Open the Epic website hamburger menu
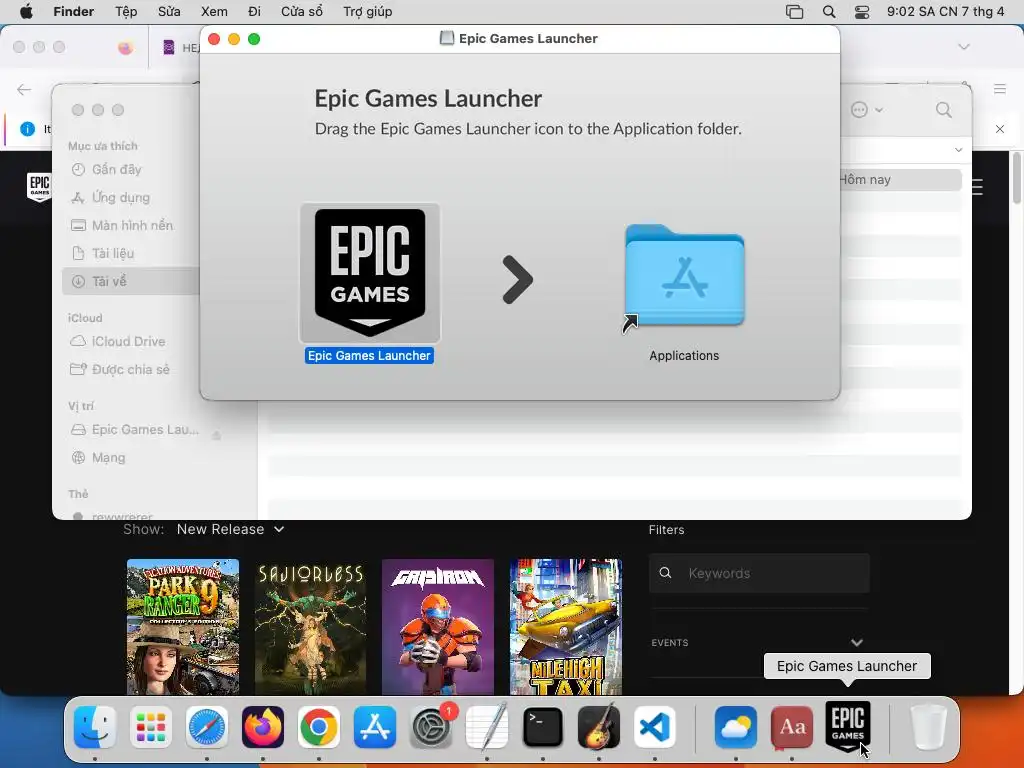The width and height of the screenshot is (1024, 768). click(978, 188)
